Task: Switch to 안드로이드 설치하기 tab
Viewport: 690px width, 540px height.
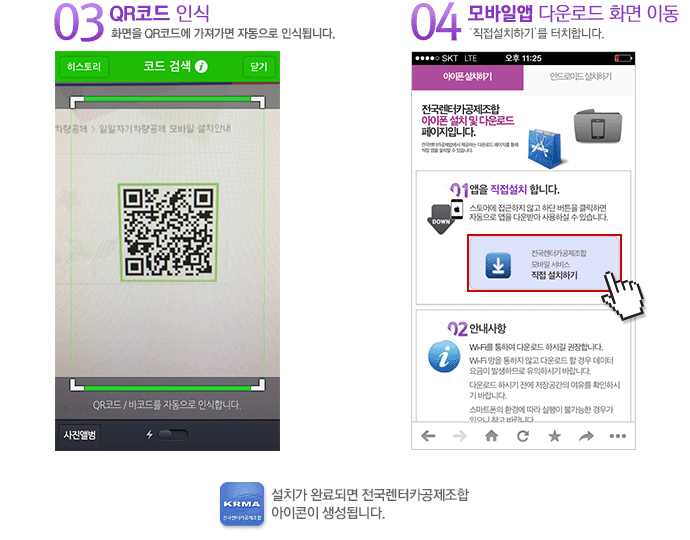Action: pyautogui.click(x=580, y=77)
